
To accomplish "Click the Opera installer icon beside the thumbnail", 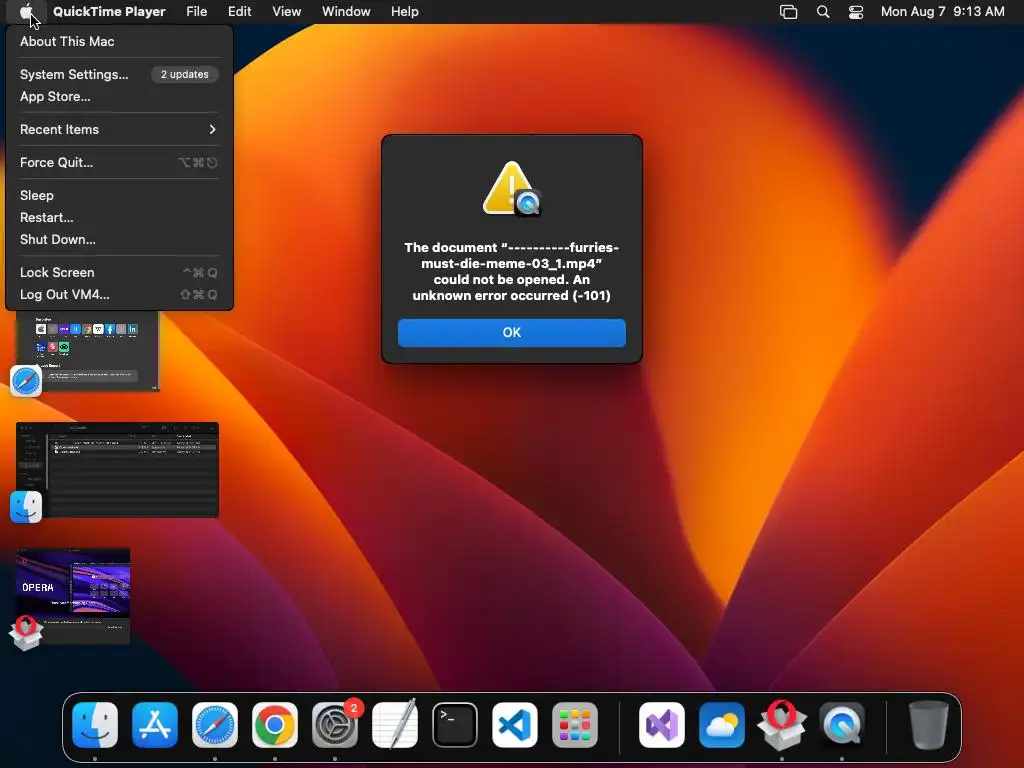I will click(x=26, y=633).
